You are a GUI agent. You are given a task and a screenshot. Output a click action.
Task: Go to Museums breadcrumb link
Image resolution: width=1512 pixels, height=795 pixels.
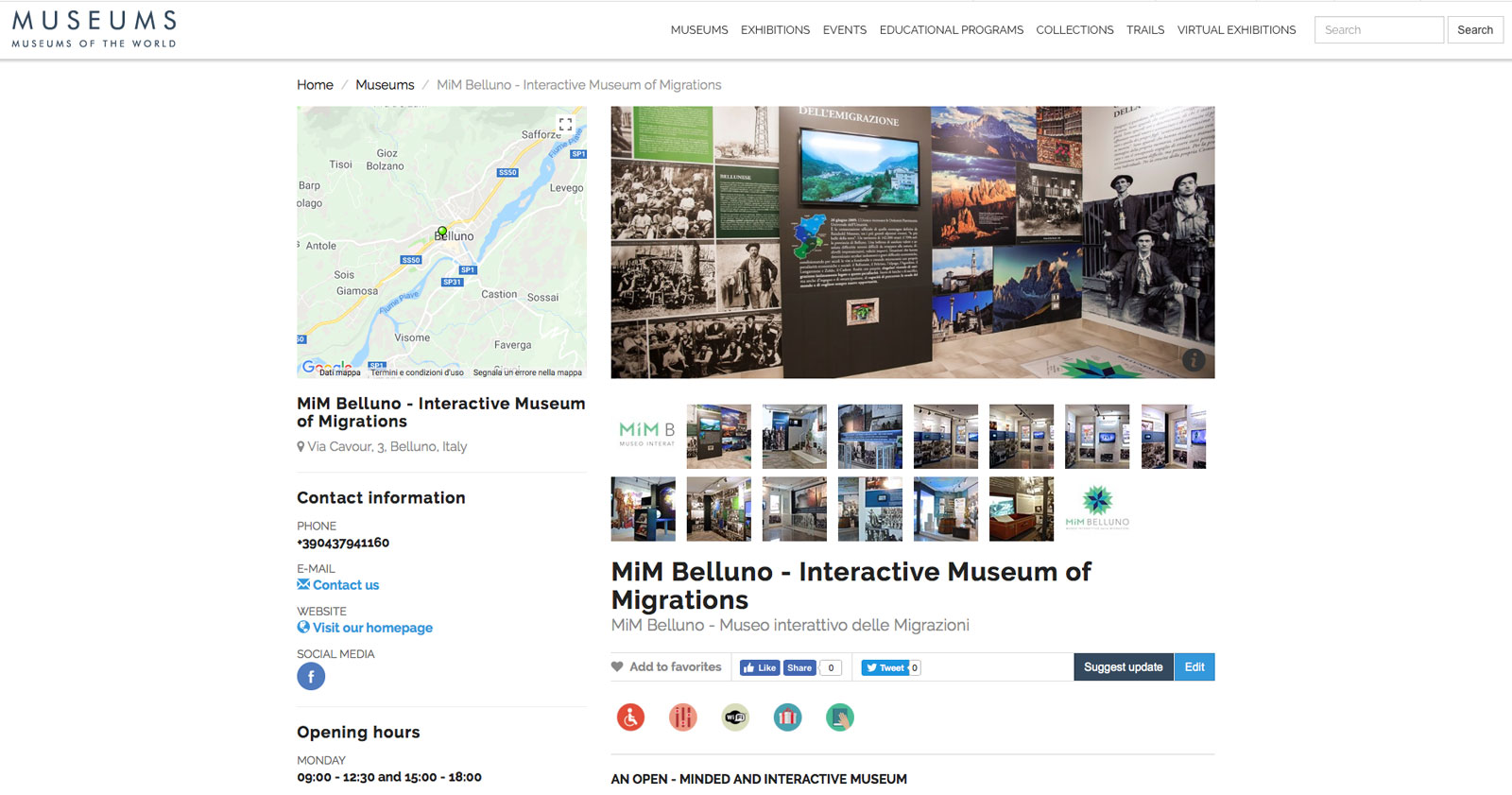tap(385, 85)
